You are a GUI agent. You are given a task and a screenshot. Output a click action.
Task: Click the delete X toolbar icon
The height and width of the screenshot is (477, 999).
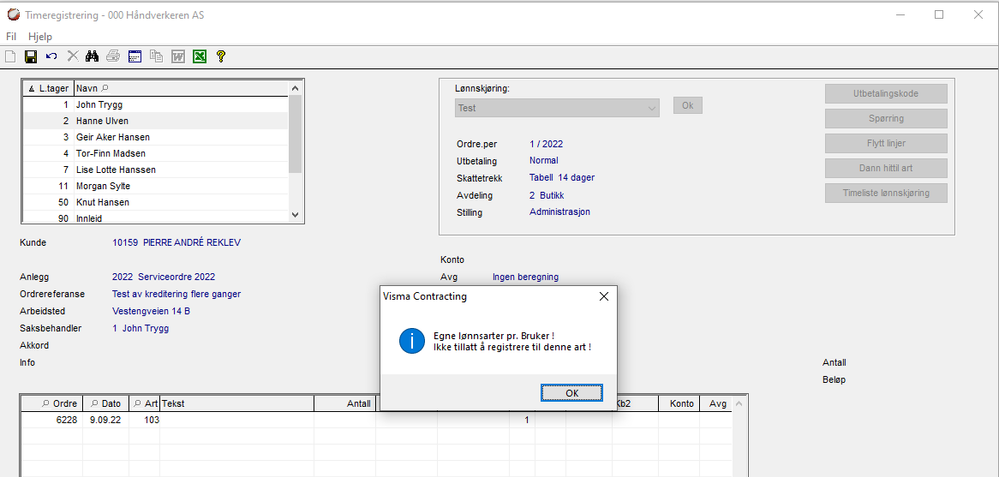[73, 56]
